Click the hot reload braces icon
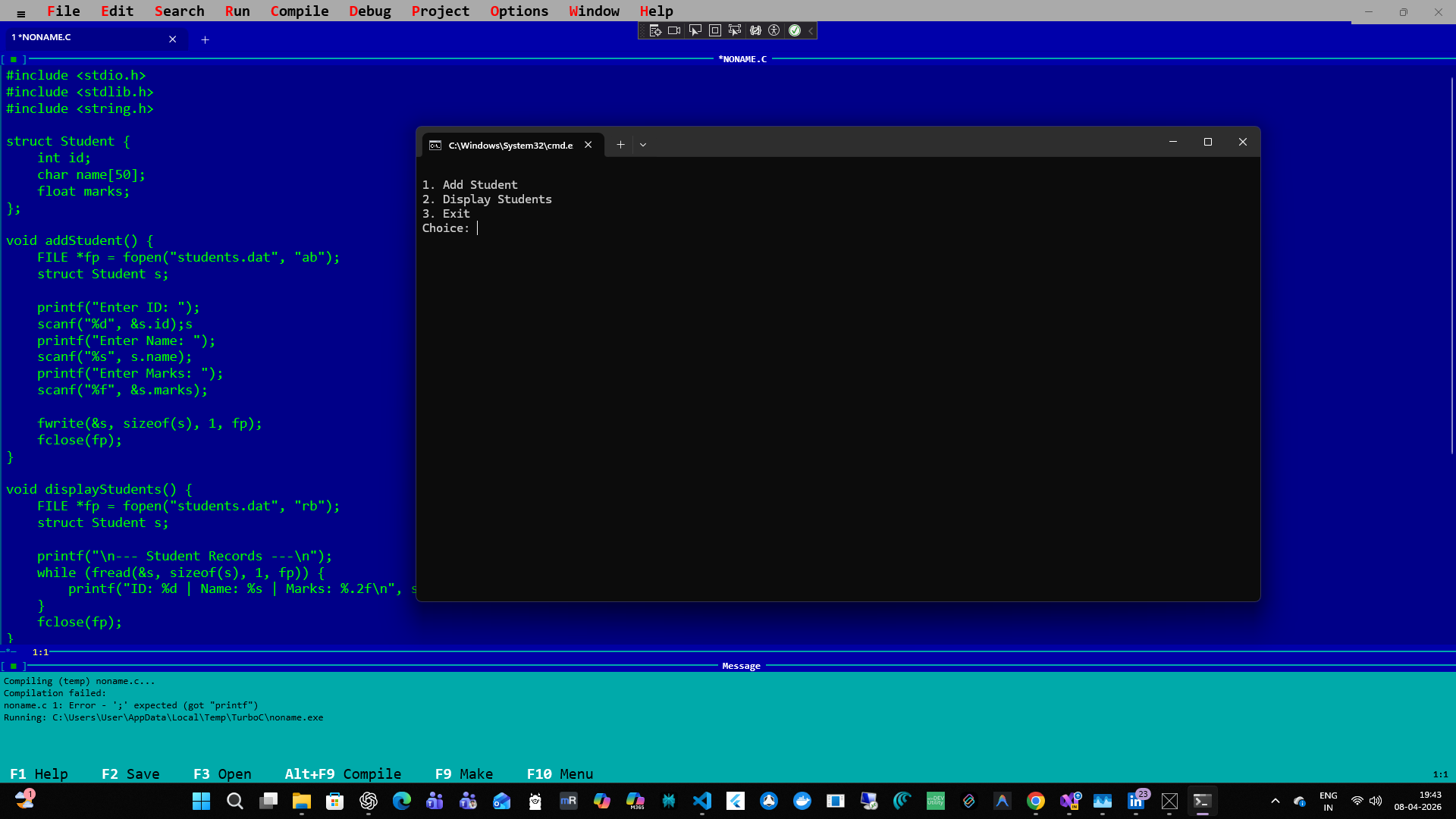This screenshot has height=819, width=1456. pyautogui.click(x=755, y=30)
